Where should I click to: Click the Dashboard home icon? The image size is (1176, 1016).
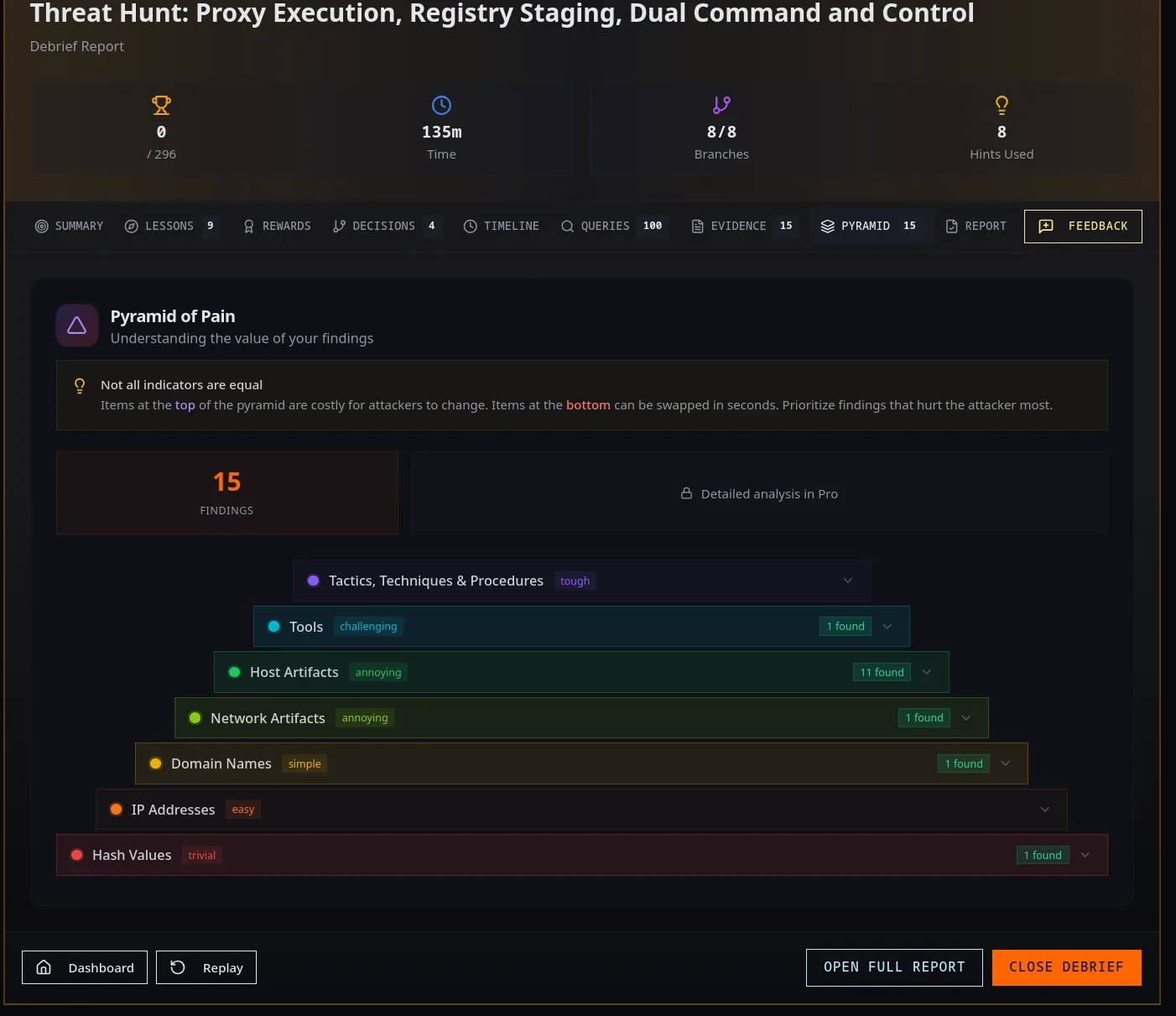click(44, 967)
